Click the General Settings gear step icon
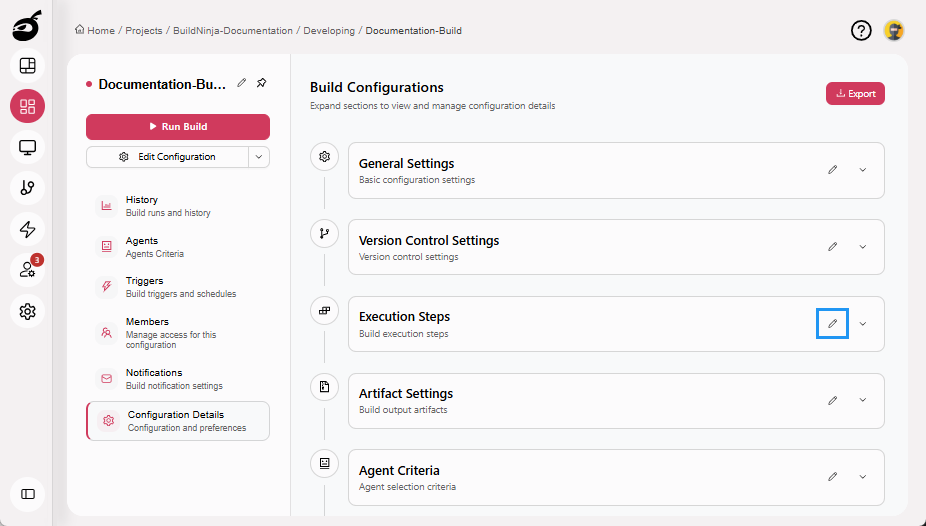 (324, 156)
